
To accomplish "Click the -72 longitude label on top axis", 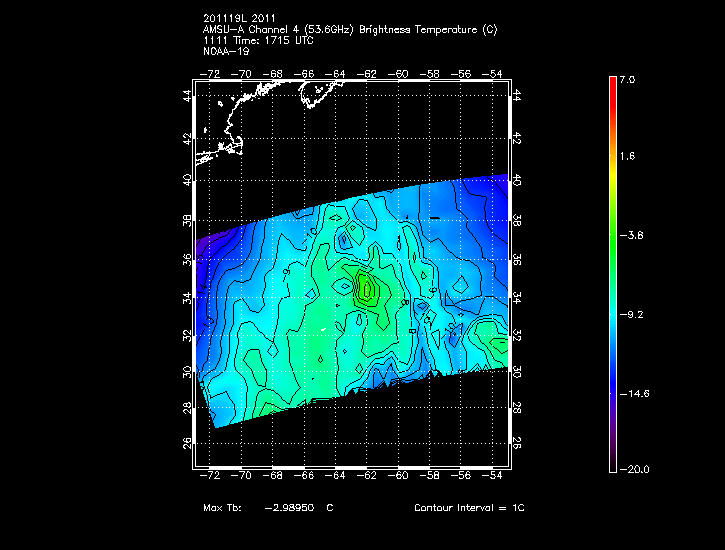I will pos(211,74).
